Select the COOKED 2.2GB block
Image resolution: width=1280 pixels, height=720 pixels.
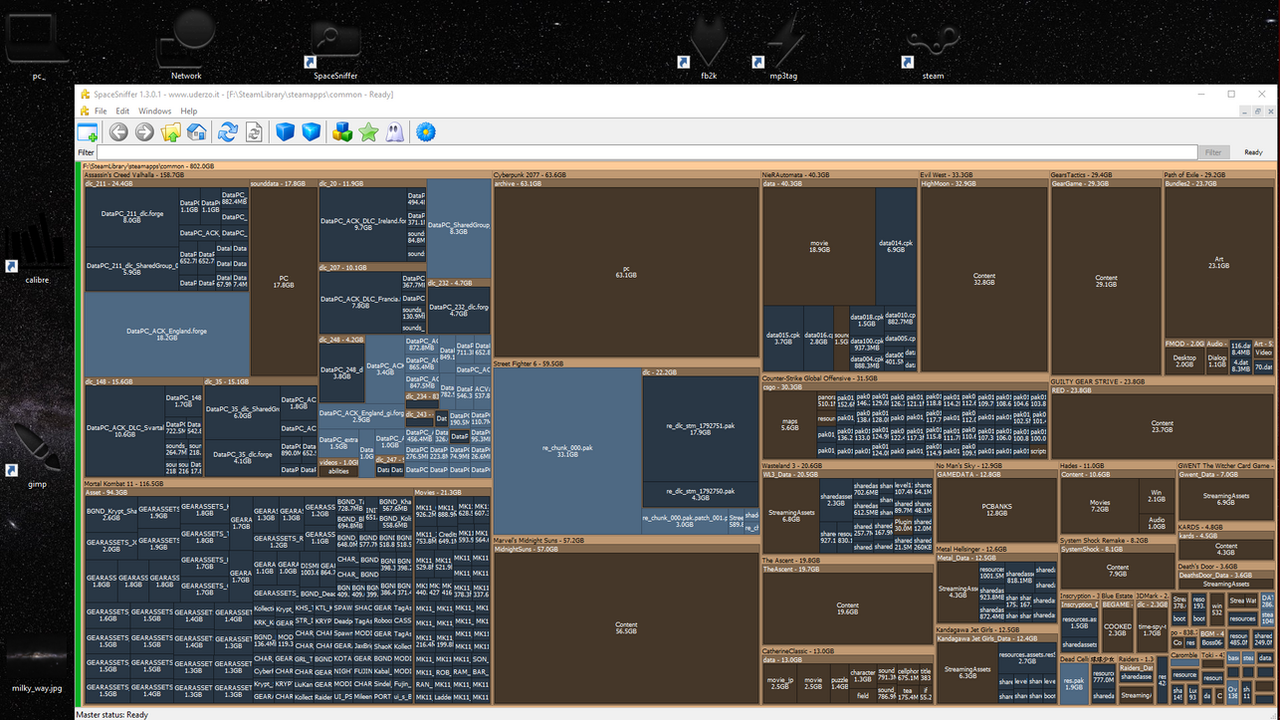click(x=1118, y=630)
